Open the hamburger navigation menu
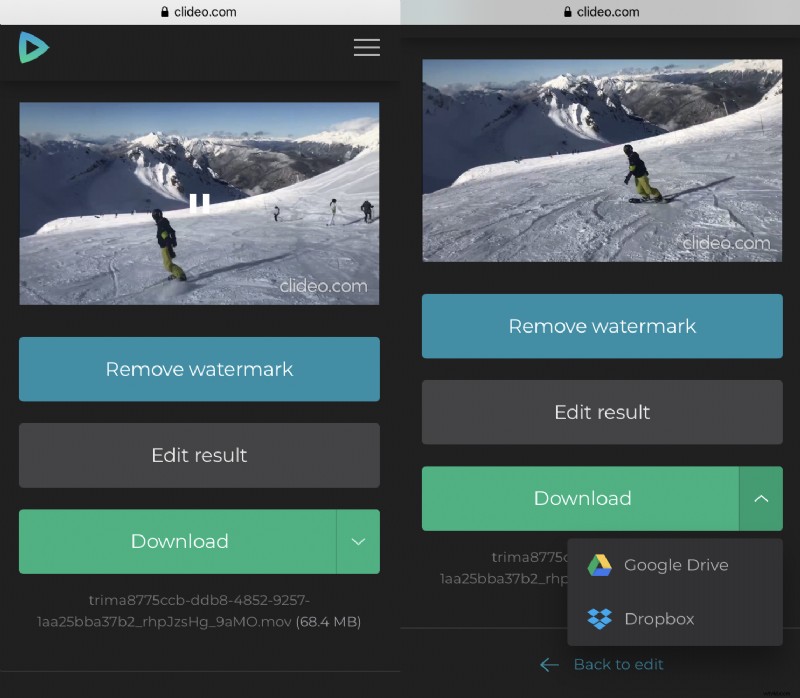The height and width of the screenshot is (698, 800). (366, 47)
